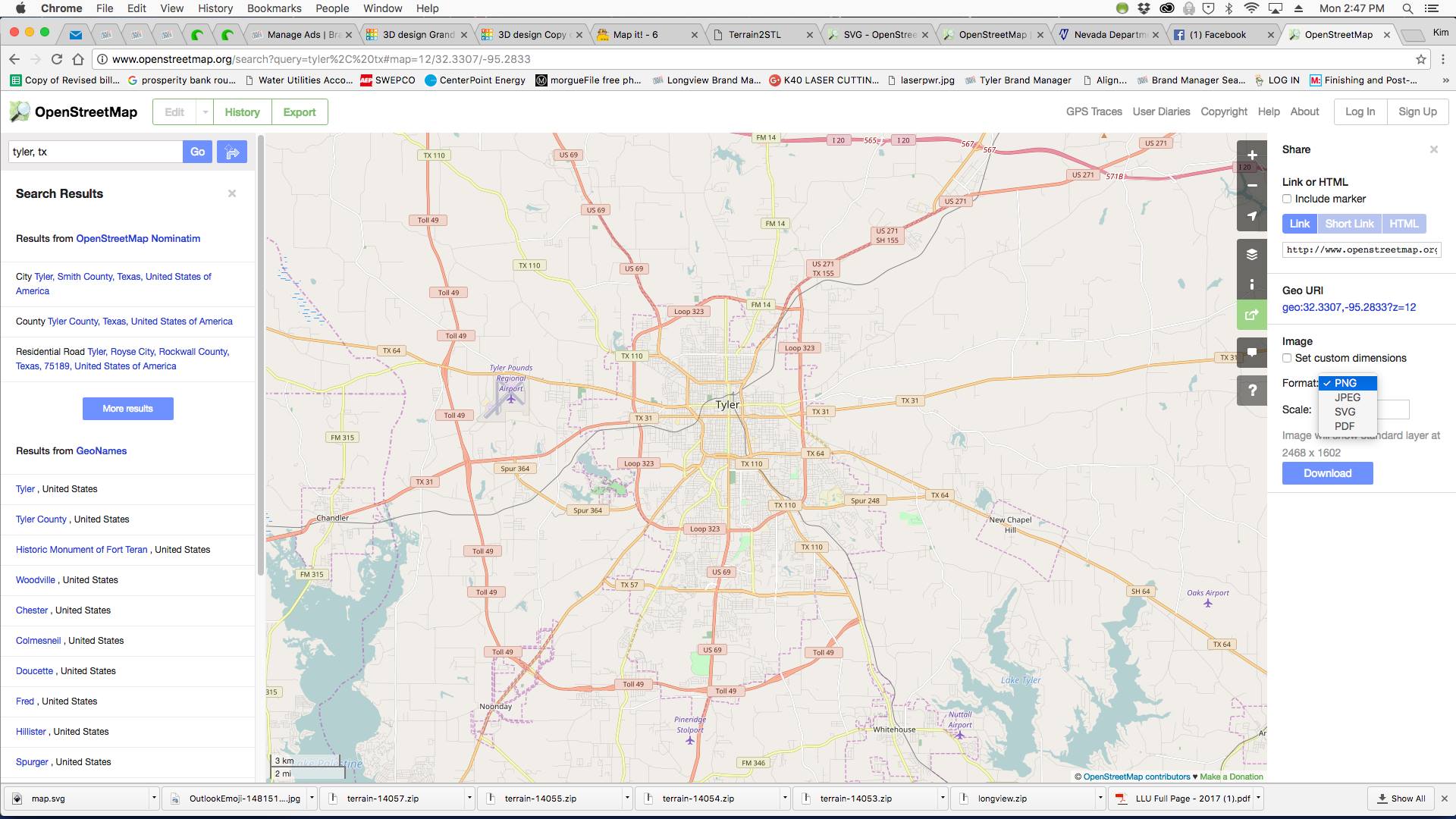Enable Set custom dimensions checkbox
This screenshot has height=819, width=1456.
(x=1287, y=358)
